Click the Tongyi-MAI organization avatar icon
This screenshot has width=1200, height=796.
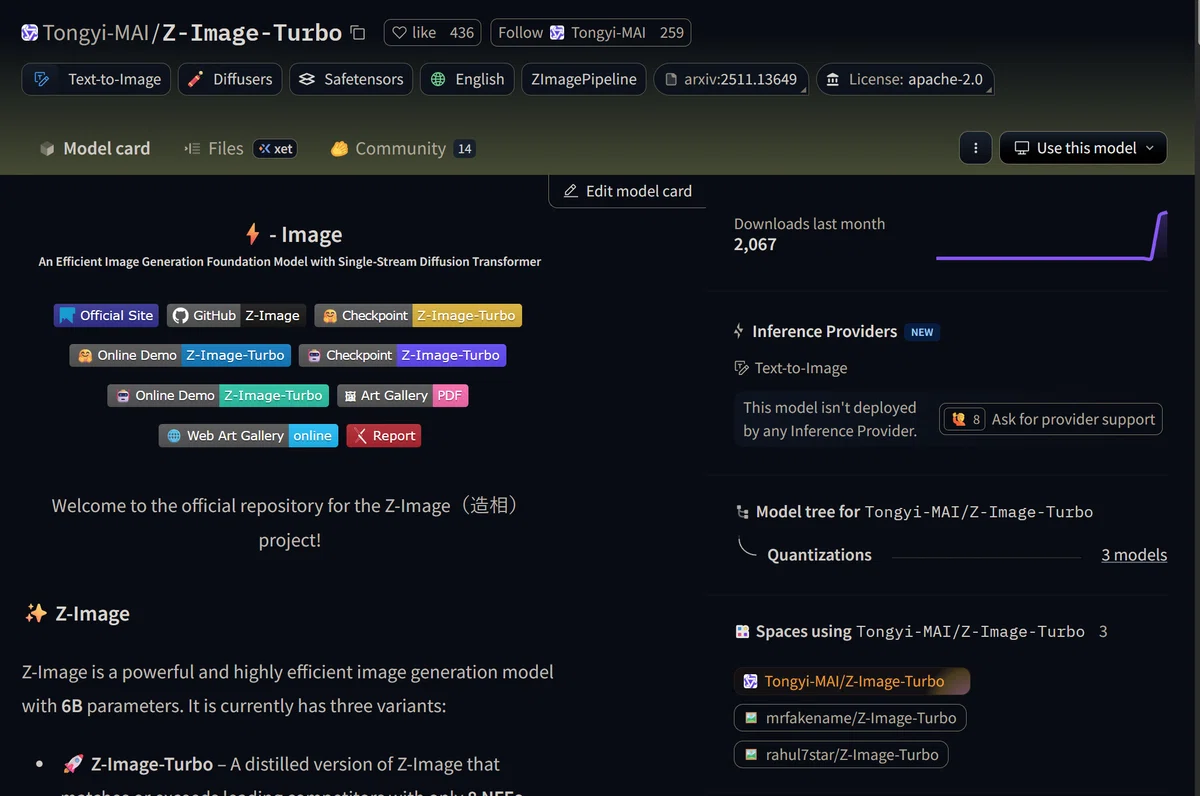(30, 33)
